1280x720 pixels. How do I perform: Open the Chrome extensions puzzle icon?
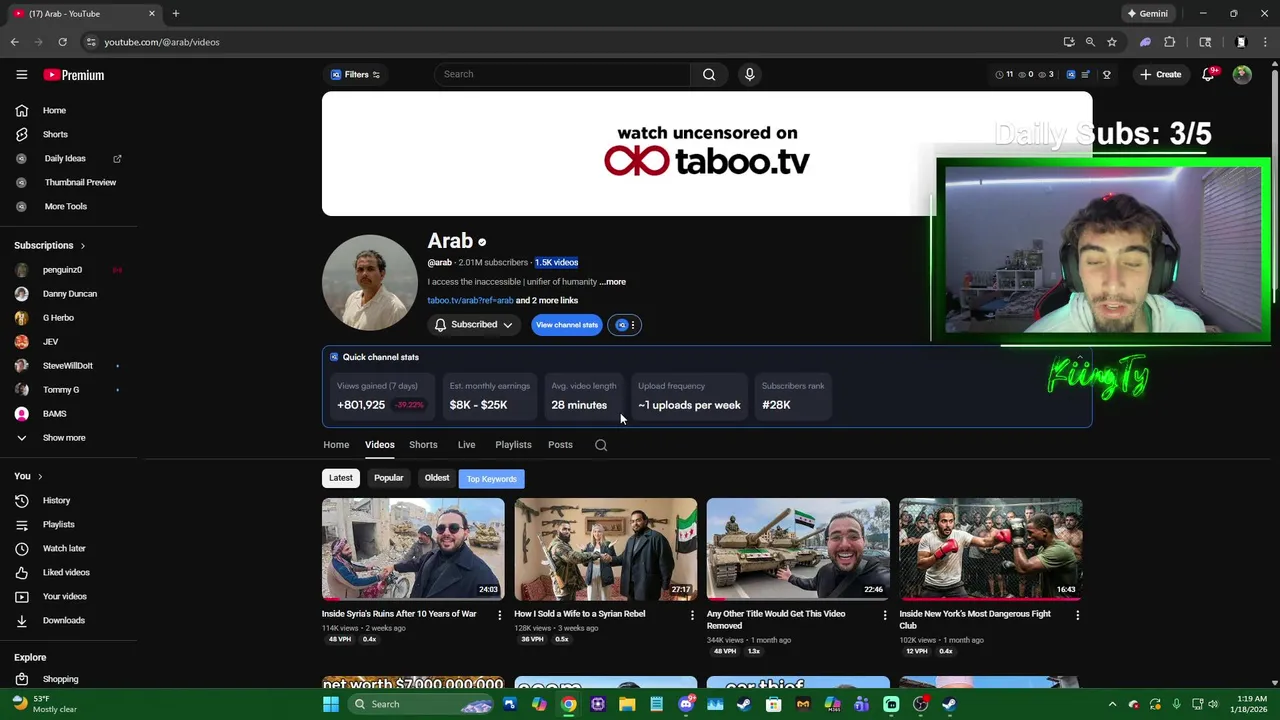(1170, 42)
